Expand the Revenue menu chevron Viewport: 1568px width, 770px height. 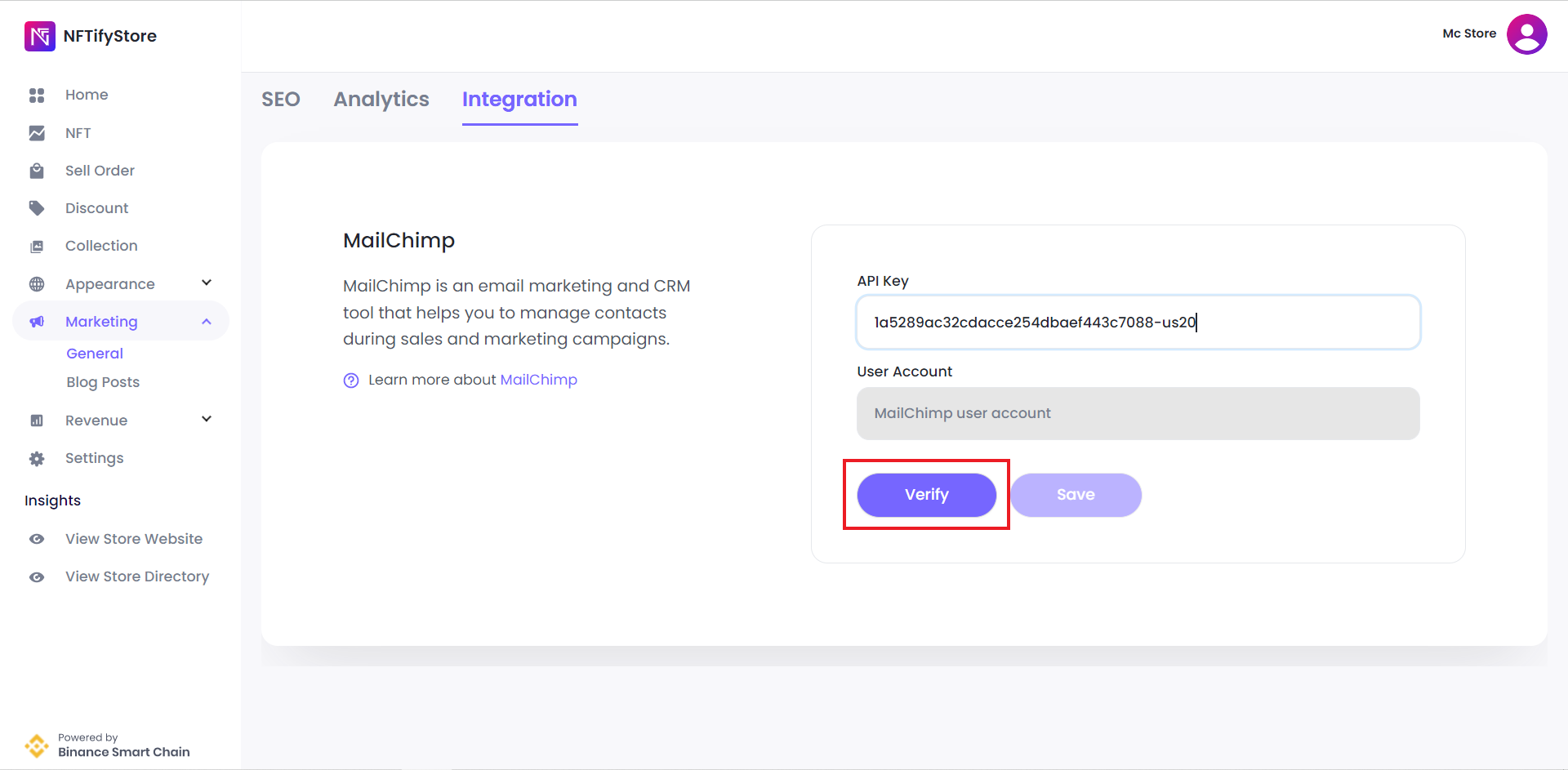(x=207, y=419)
